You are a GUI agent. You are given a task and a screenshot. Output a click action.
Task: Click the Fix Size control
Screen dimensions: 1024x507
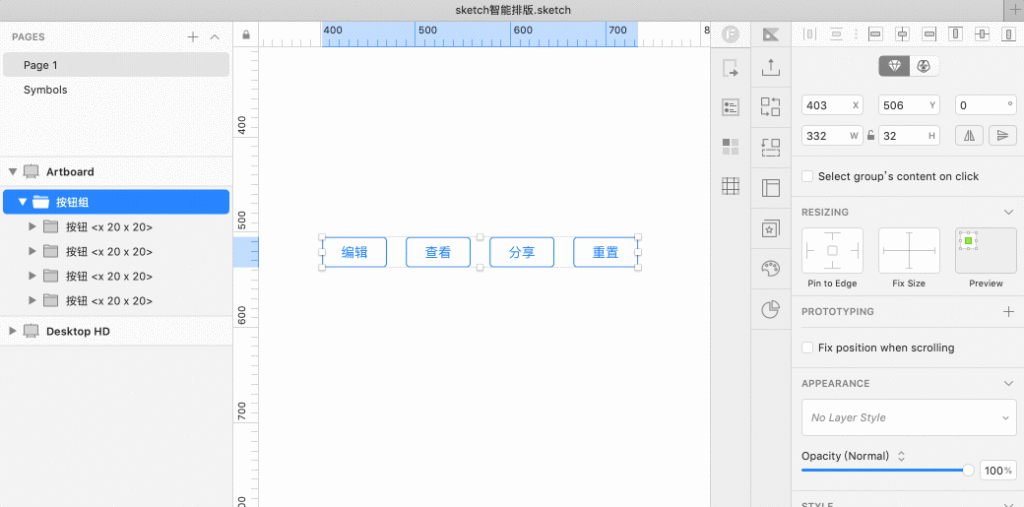tap(909, 250)
